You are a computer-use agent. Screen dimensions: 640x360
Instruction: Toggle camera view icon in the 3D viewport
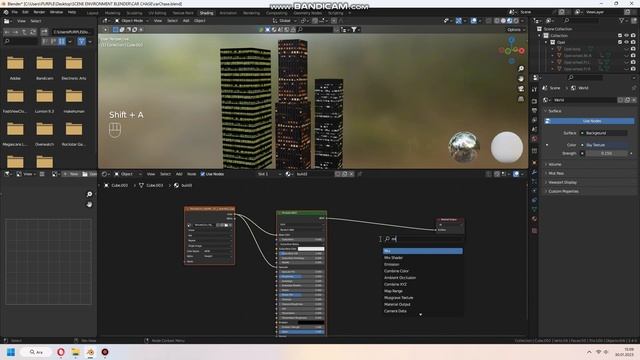click(521, 89)
